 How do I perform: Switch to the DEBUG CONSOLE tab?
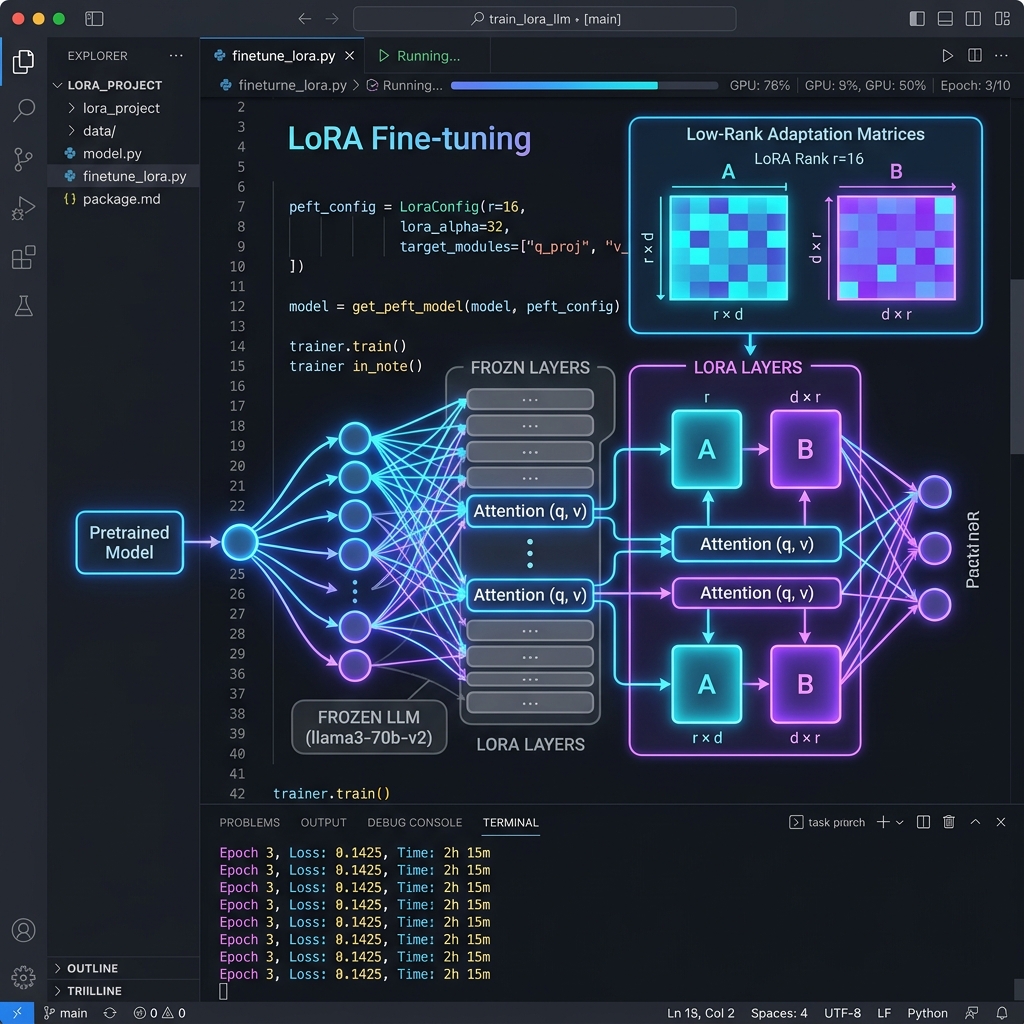[415, 822]
